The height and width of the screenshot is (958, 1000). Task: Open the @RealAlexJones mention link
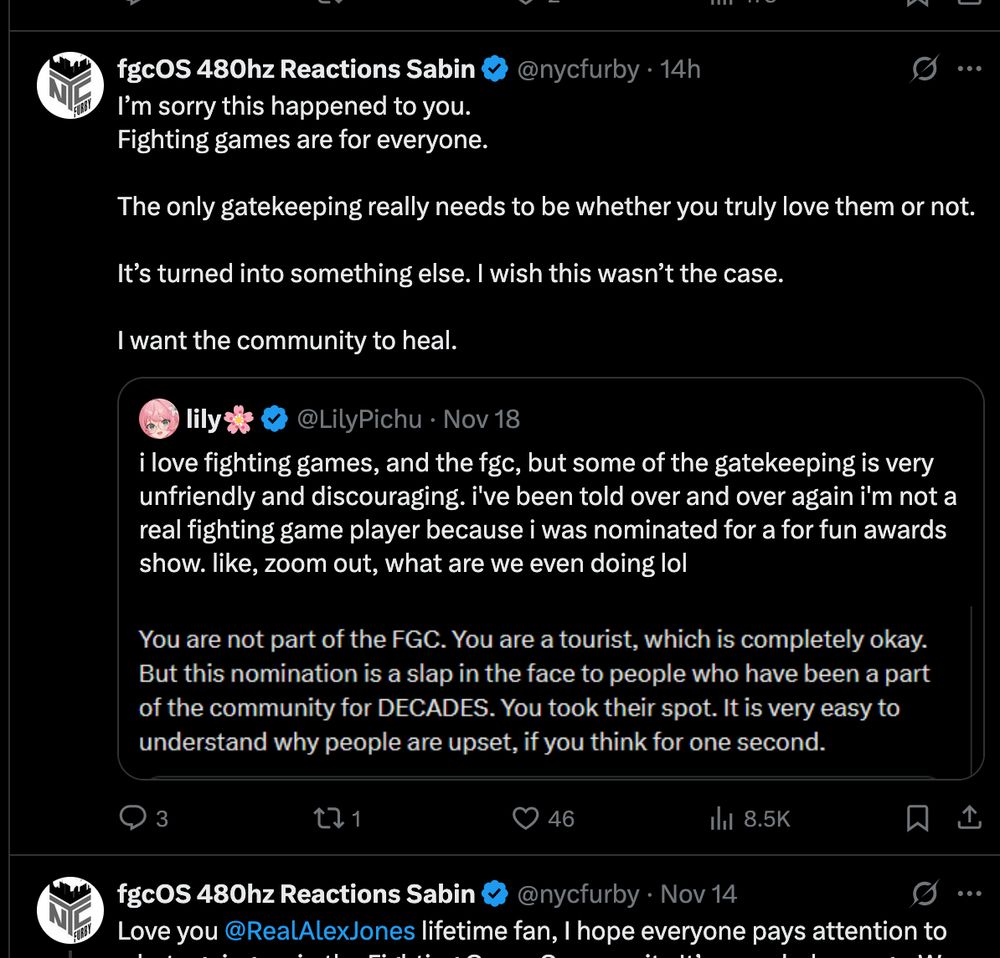click(x=320, y=931)
